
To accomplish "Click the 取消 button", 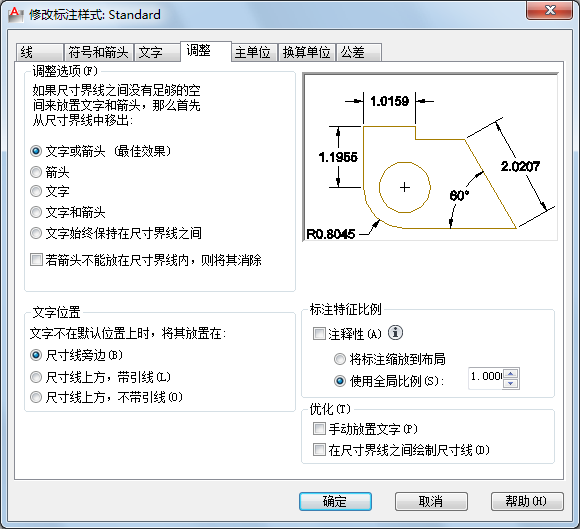I will (431, 501).
